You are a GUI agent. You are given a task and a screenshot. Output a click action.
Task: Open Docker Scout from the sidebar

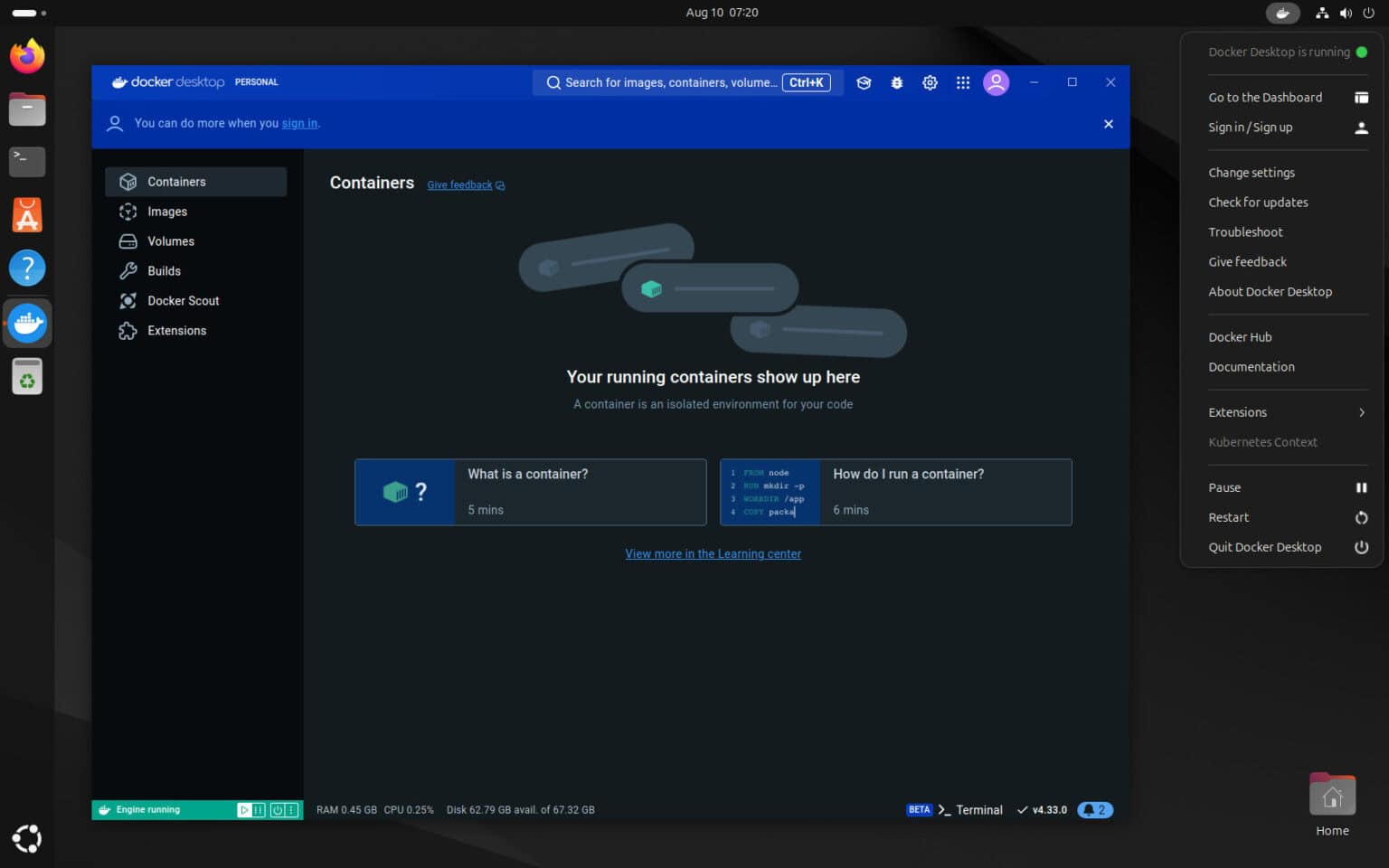pos(183,300)
